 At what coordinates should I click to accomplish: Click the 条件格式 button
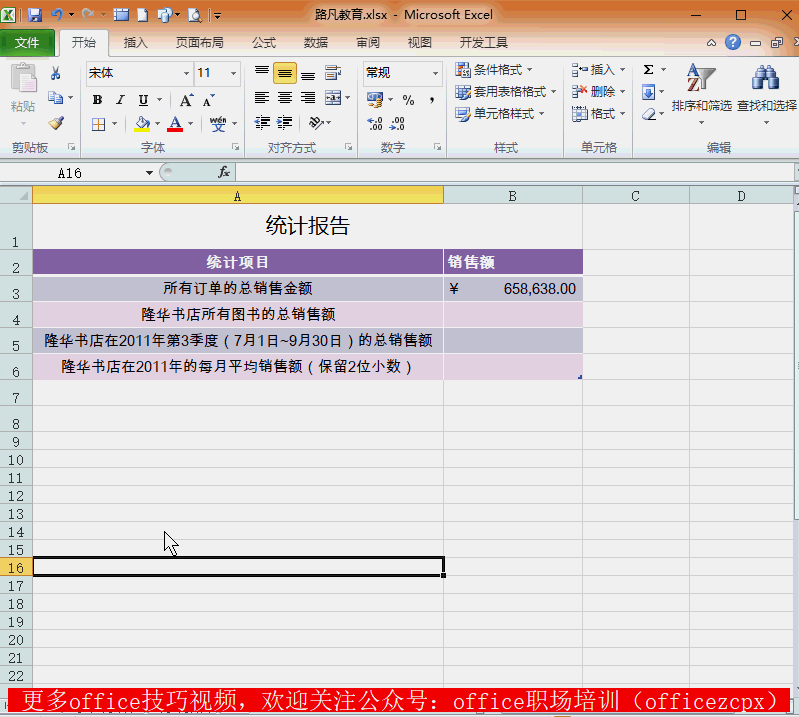click(494, 70)
